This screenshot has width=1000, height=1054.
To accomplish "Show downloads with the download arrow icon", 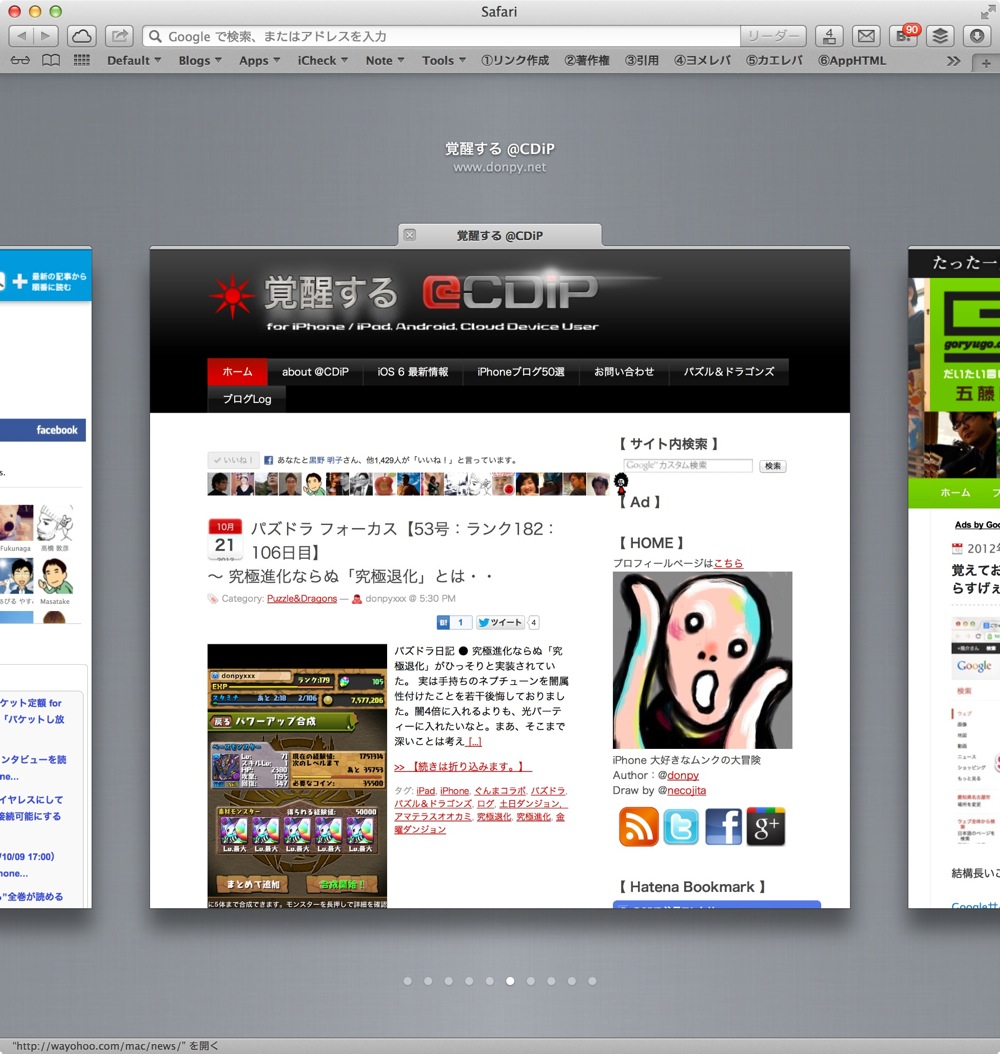I will click(976, 36).
